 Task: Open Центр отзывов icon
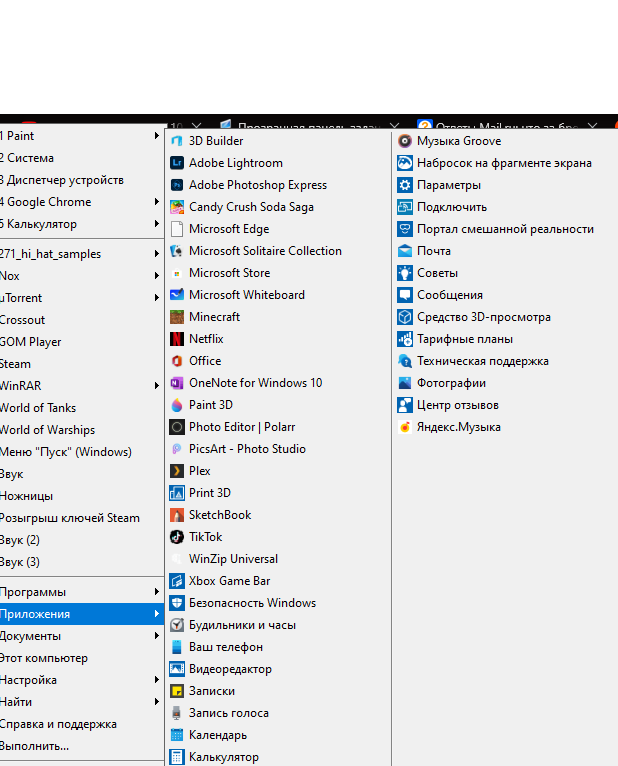pos(405,404)
